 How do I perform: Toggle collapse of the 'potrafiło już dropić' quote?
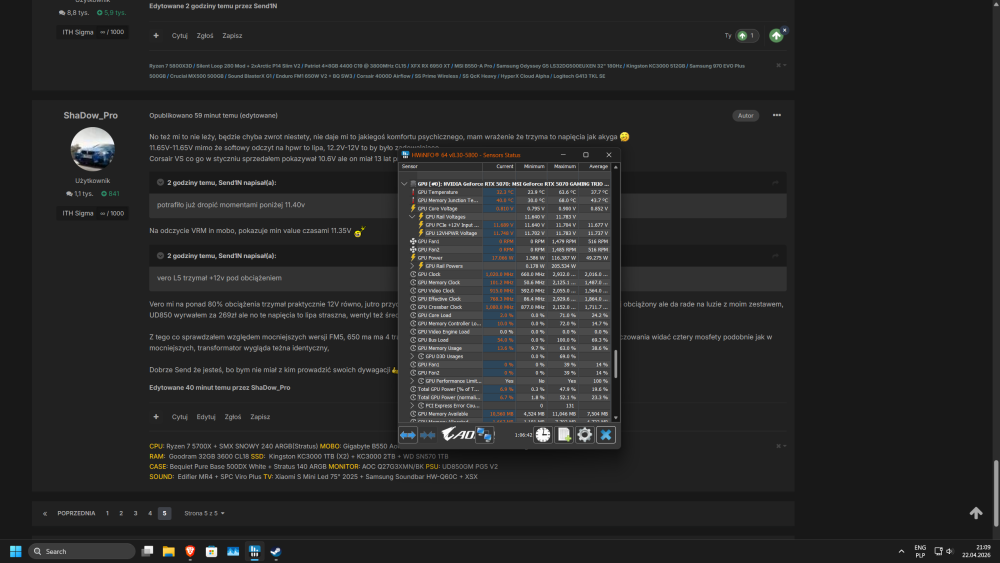click(x=161, y=182)
